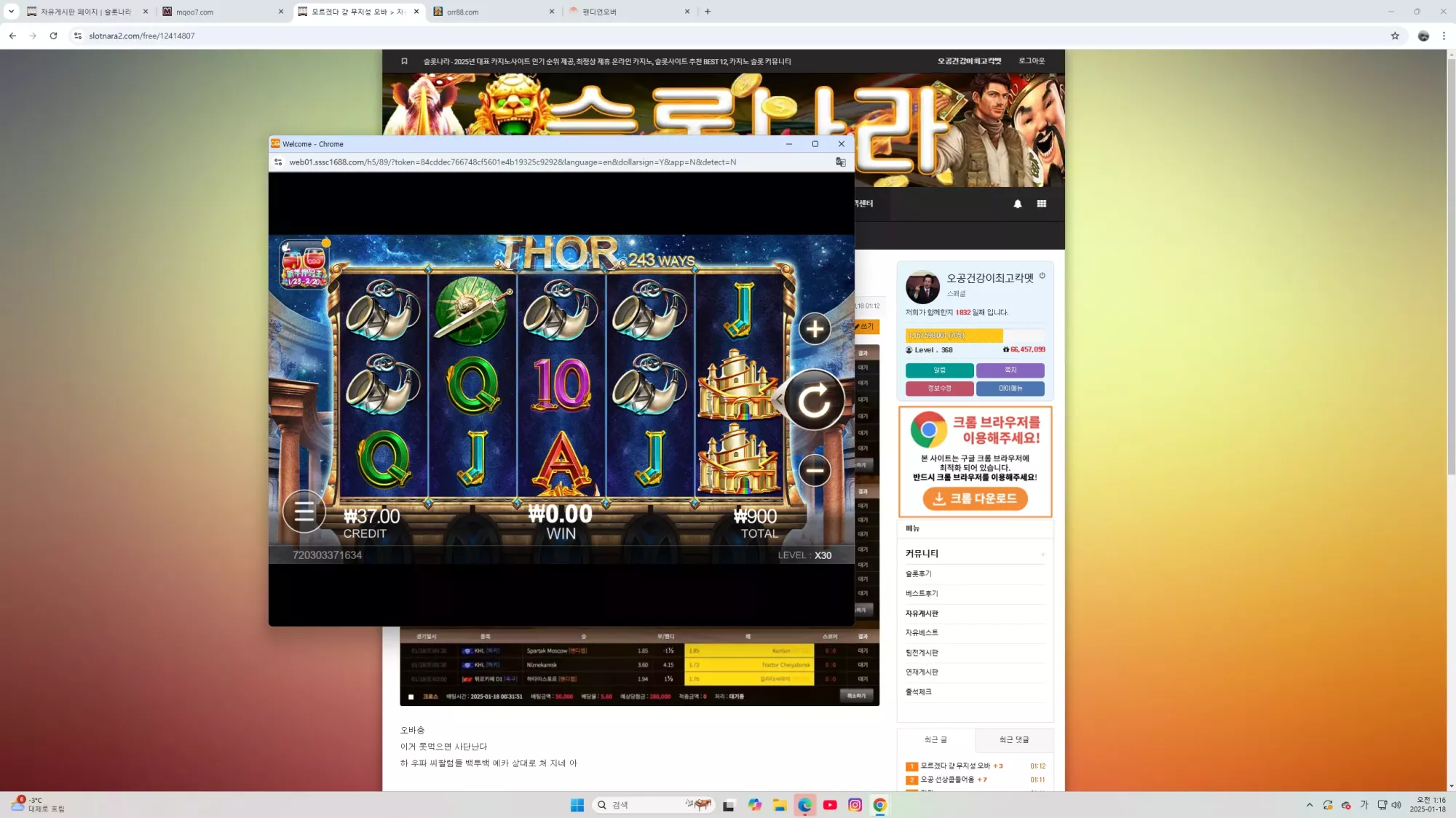Click the user profile avatar photo
This screenshot has height=818, width=1456.
[922, 287]
